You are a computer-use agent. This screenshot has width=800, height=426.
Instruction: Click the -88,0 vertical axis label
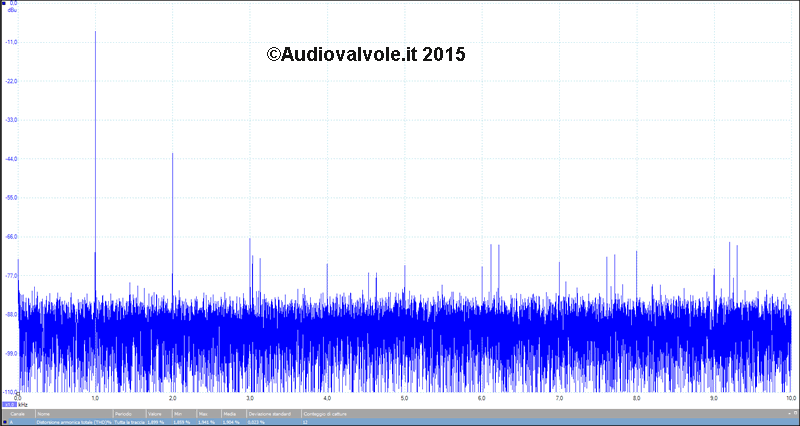click(12, 314)
